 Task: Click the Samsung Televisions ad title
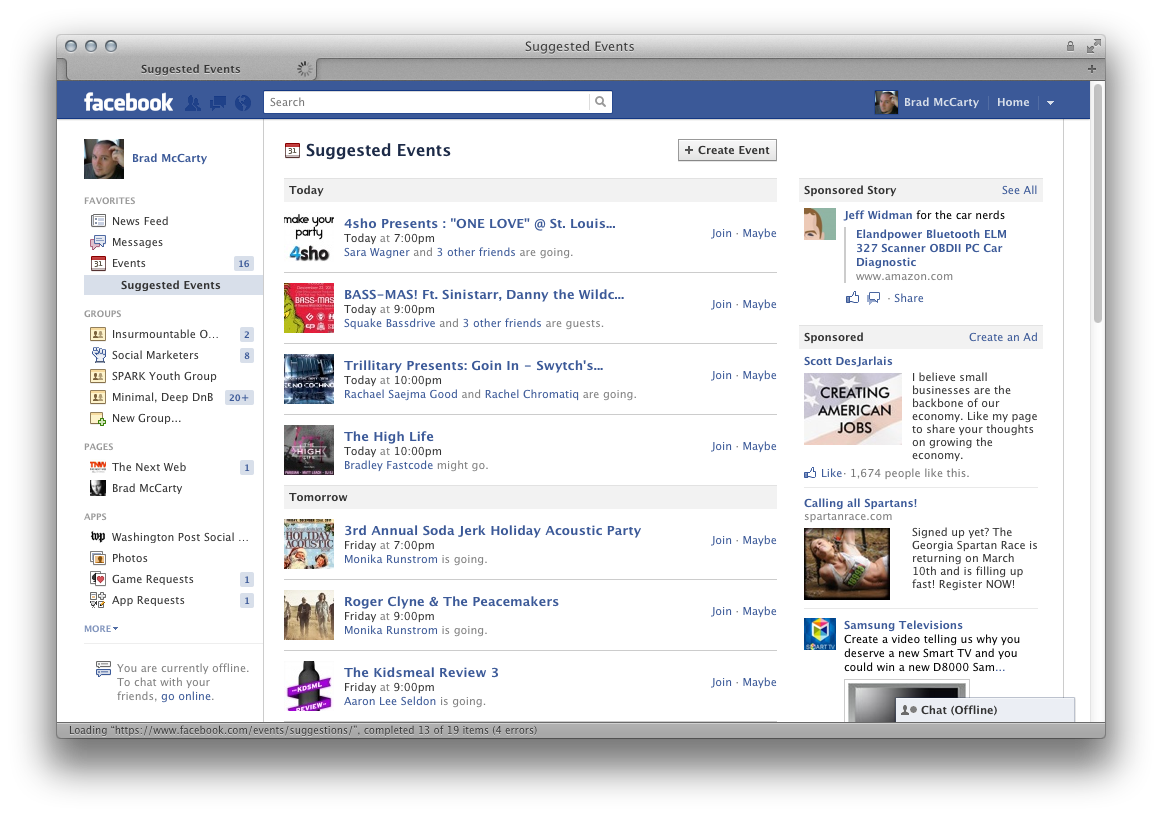tap(903, 625)
